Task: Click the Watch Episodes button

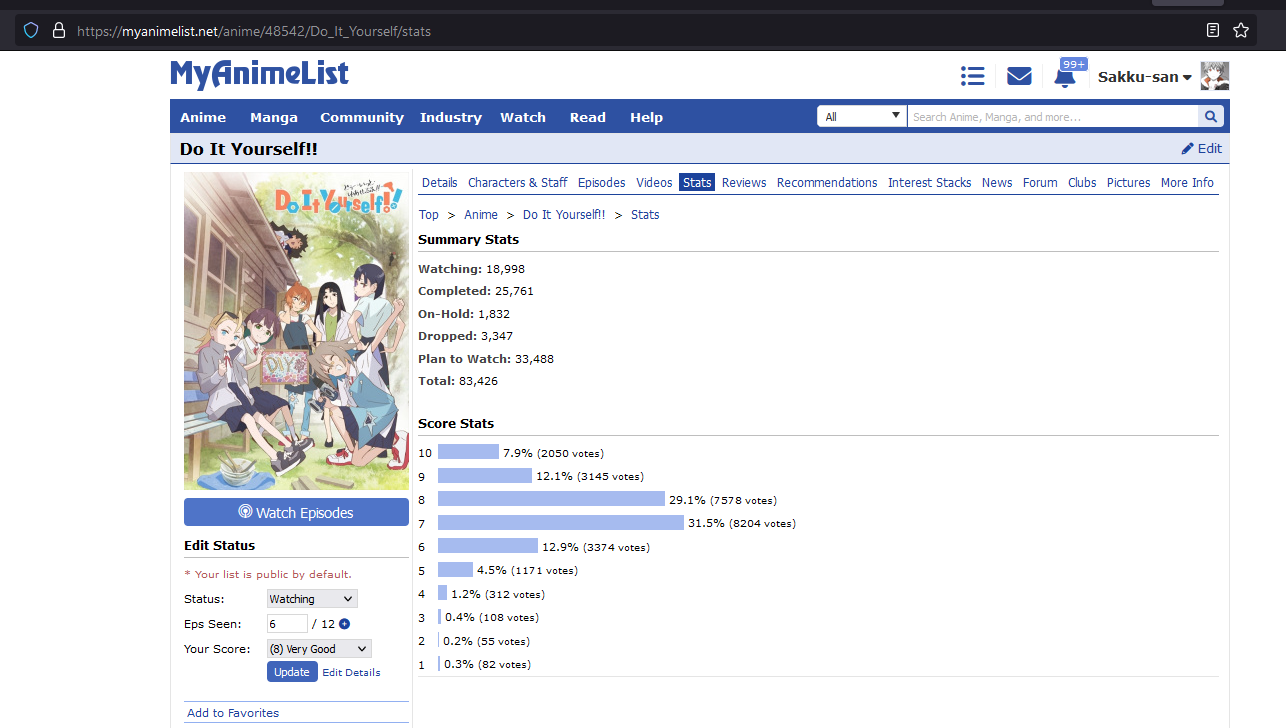Action: click(x=296, y=512)
